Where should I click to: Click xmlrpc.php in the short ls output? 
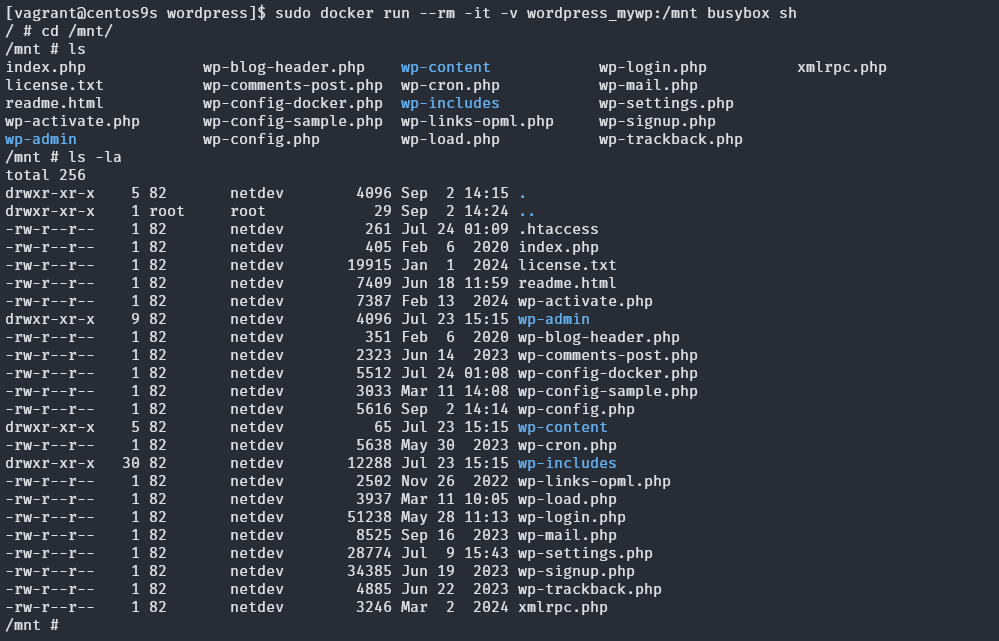(x=841, y=67)
